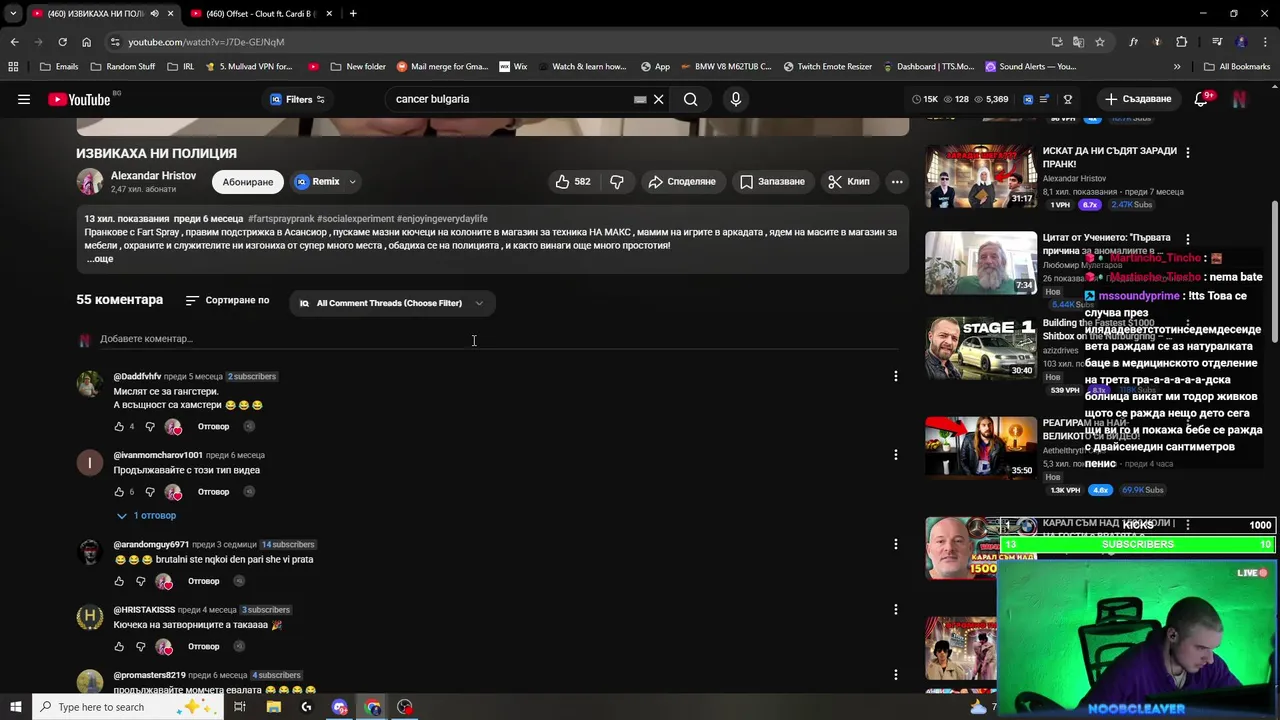Image resolution: width=1280 pixels, height=720 pixels.
Task: Open the All Bookmarks folder
Action: click(x=1237, y=67)
